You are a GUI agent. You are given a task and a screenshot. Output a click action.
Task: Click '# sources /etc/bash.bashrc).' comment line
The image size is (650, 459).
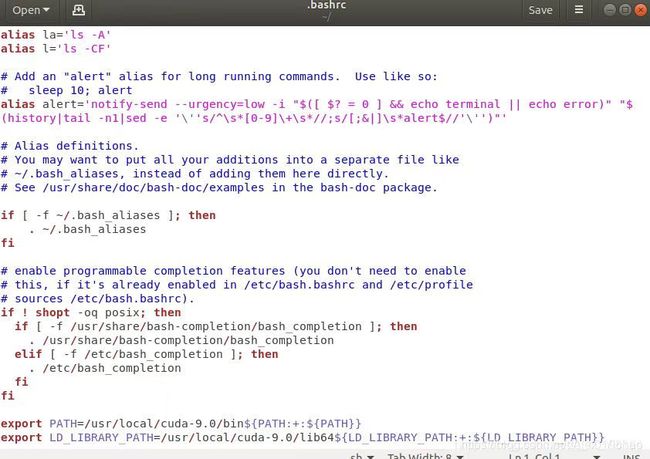click(97, 299)
